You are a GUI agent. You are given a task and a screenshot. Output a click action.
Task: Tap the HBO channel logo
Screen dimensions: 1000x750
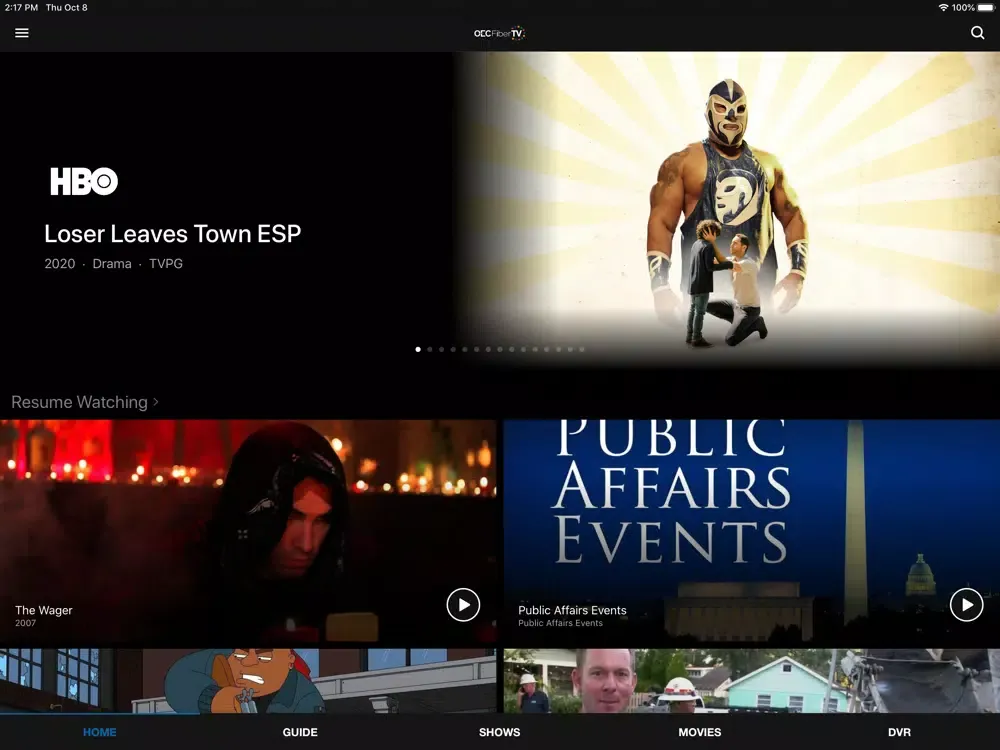pyautogui.click(x=84, y=181)
